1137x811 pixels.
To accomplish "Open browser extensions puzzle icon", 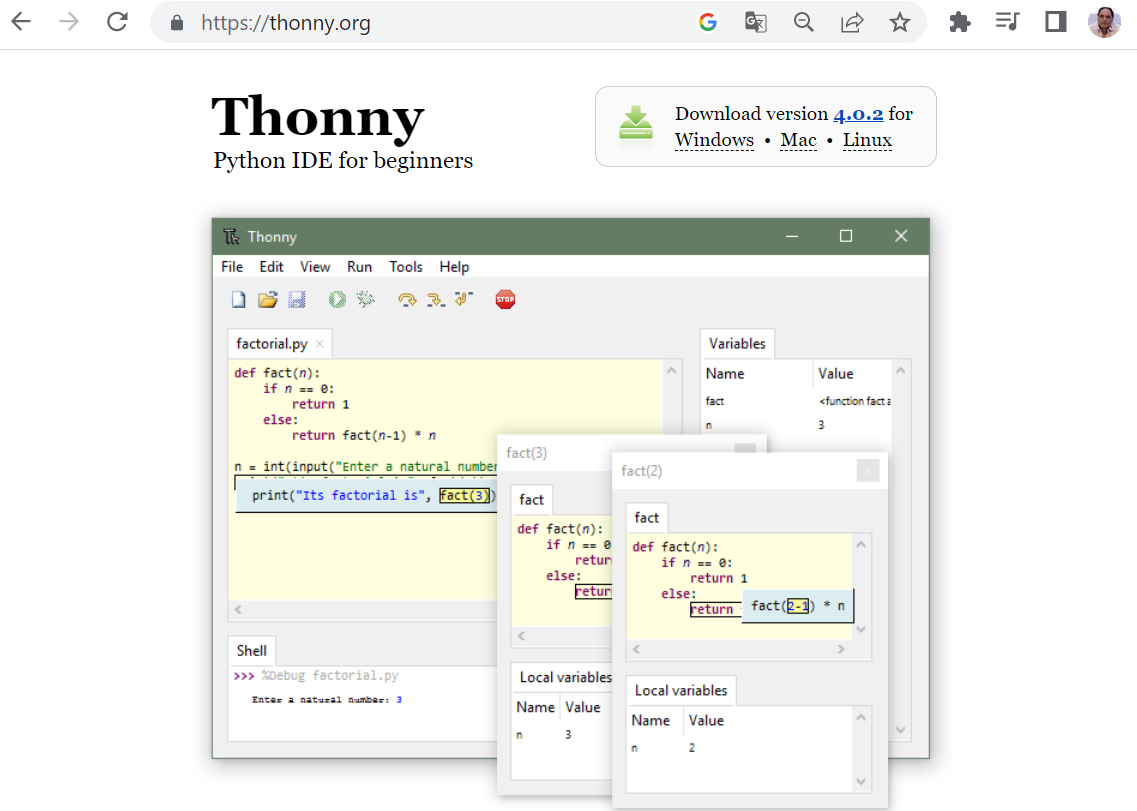I will click(x=959, y=22).
